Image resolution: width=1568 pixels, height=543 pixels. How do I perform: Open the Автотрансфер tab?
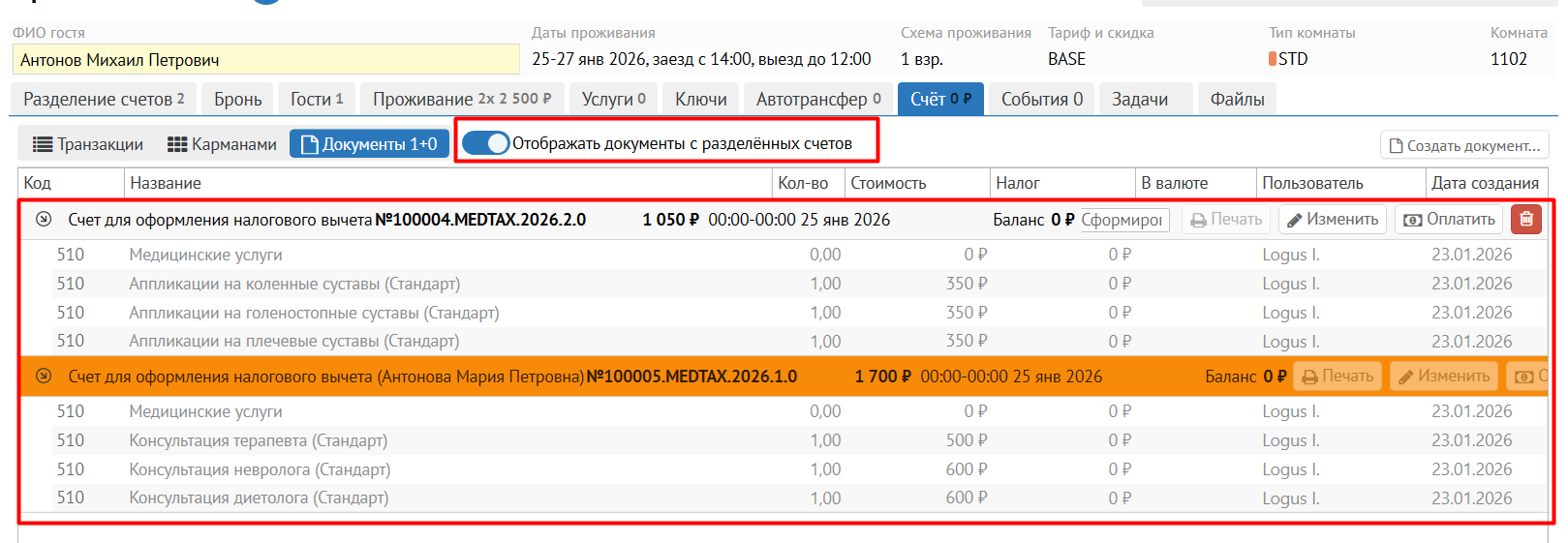[817, 100]
